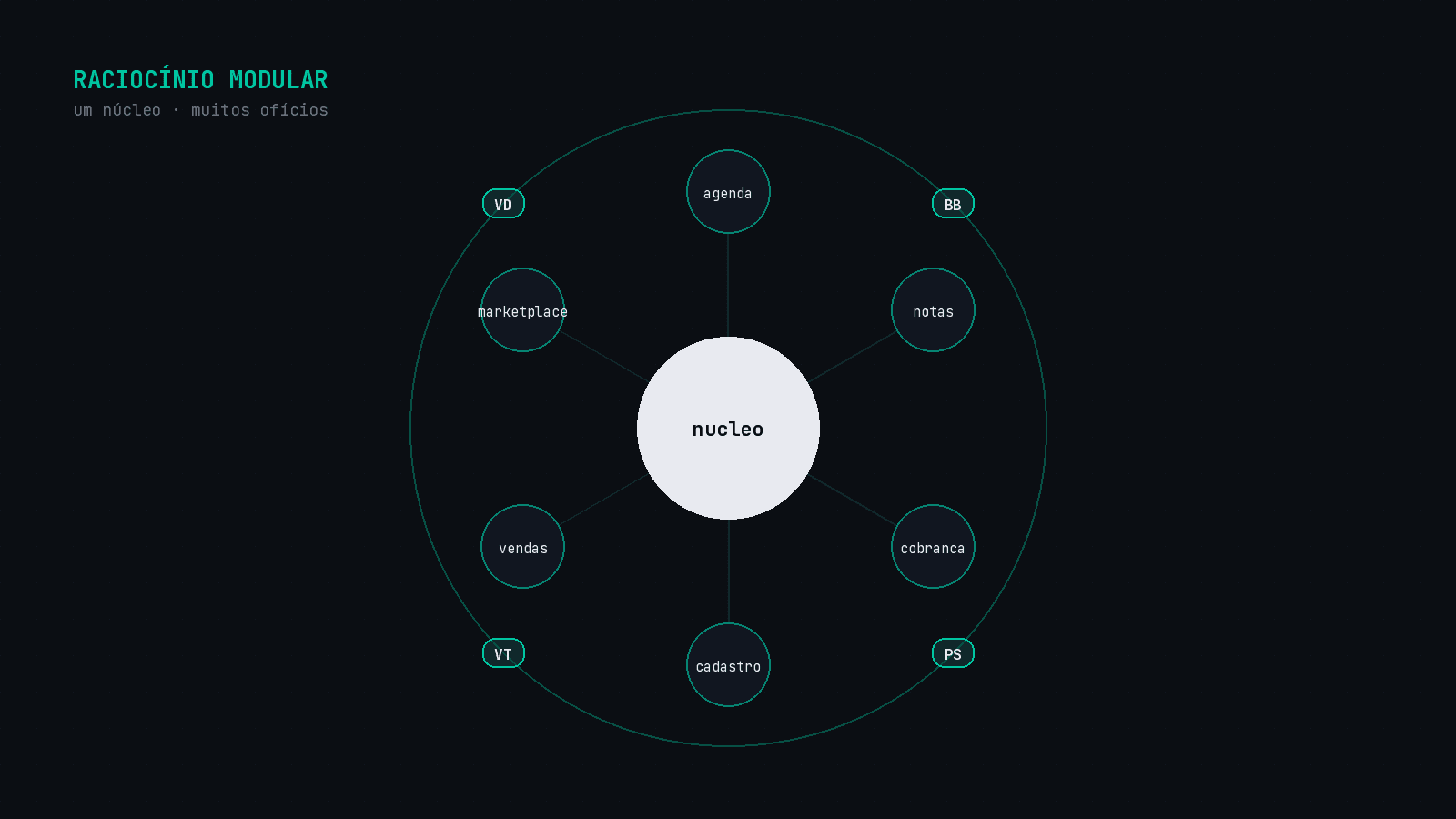This screenshot has width=1456, height=819.
Task: Select the vendas module node
Action: tap(522, 547)
